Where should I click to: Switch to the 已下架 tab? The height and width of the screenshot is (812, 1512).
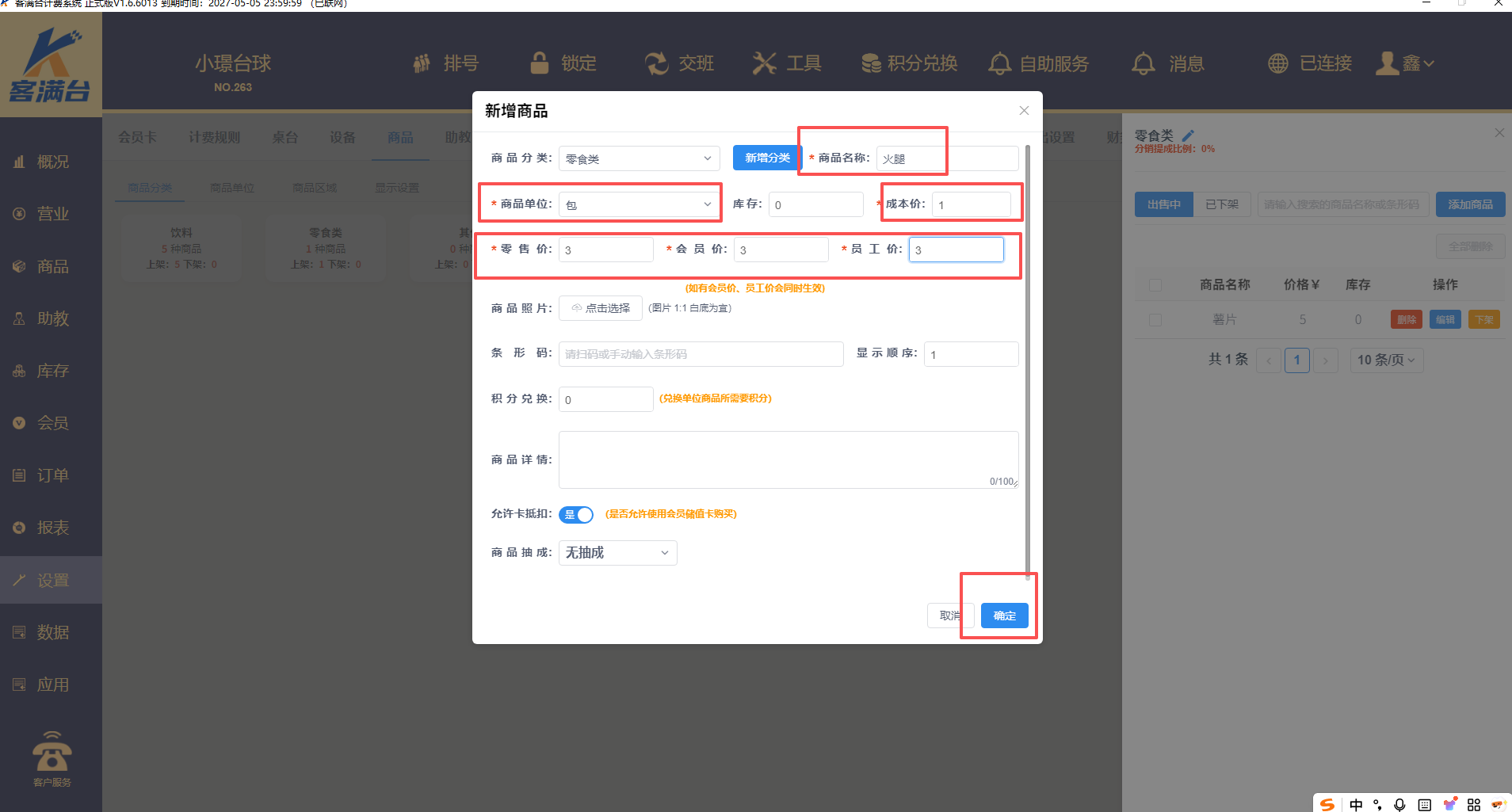coord(1221,204)
